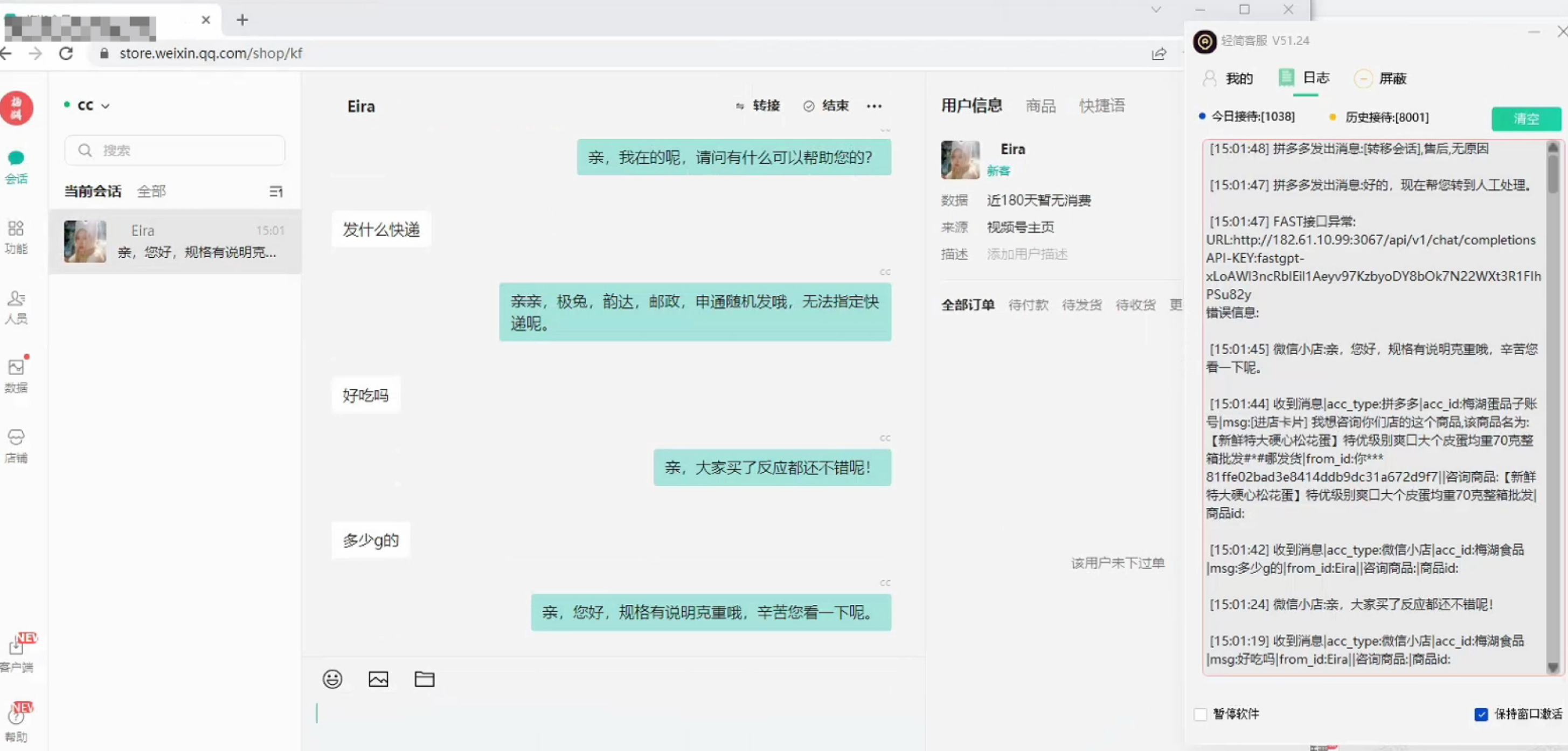Screen dimensions: 1568x751
Task: Open the 会话 chat sidebar icon
Action: click(17, 167)
